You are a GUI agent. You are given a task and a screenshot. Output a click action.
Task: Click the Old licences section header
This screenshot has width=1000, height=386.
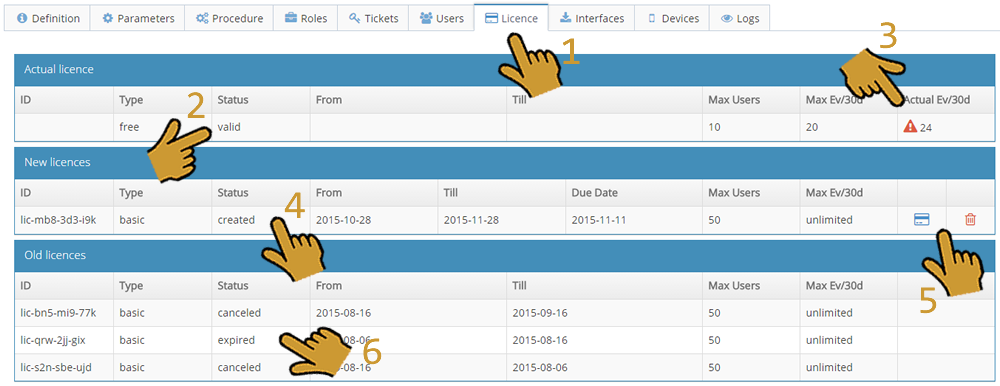(504, 255)
